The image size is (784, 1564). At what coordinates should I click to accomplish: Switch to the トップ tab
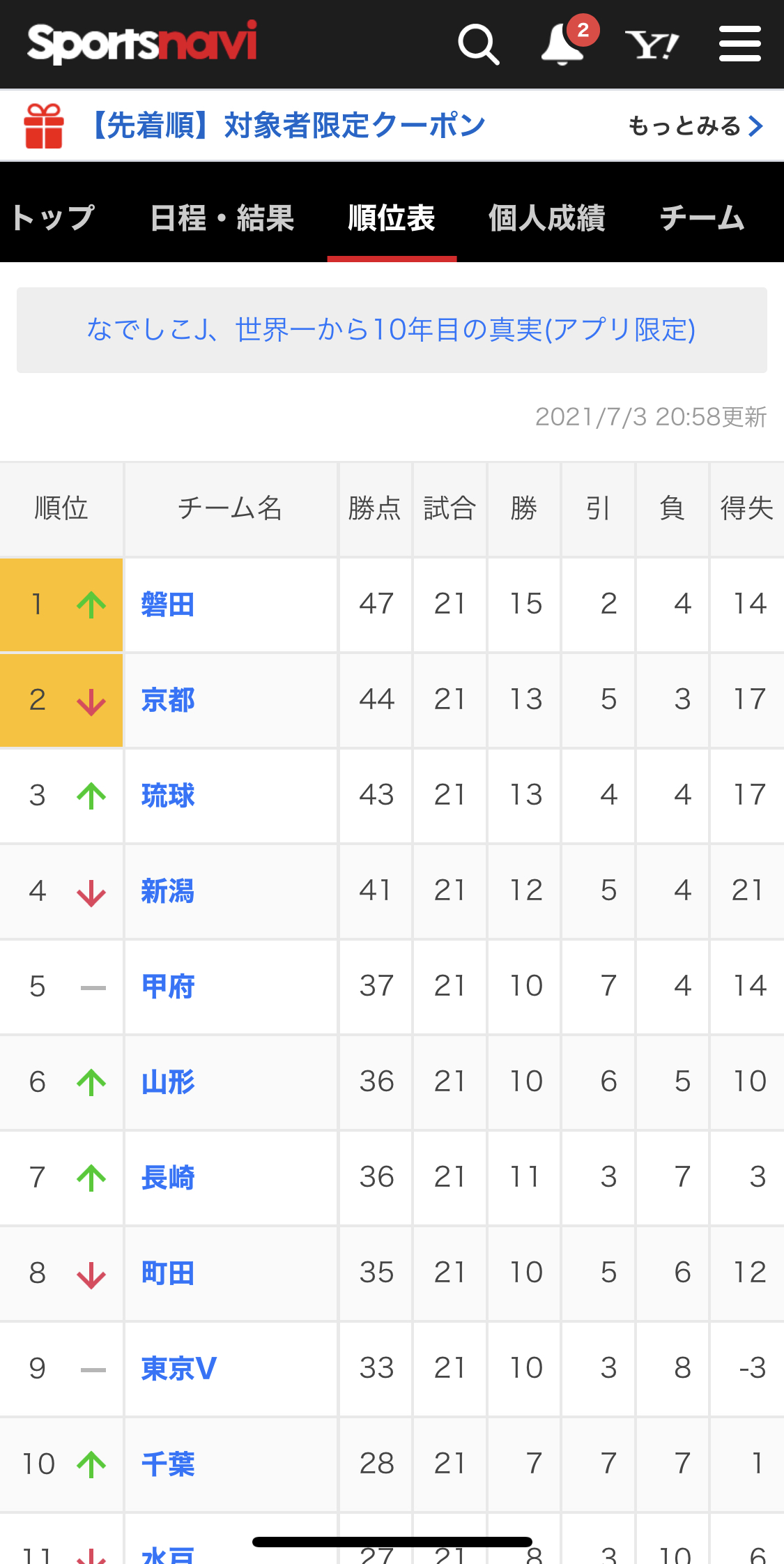coord(53,218)
